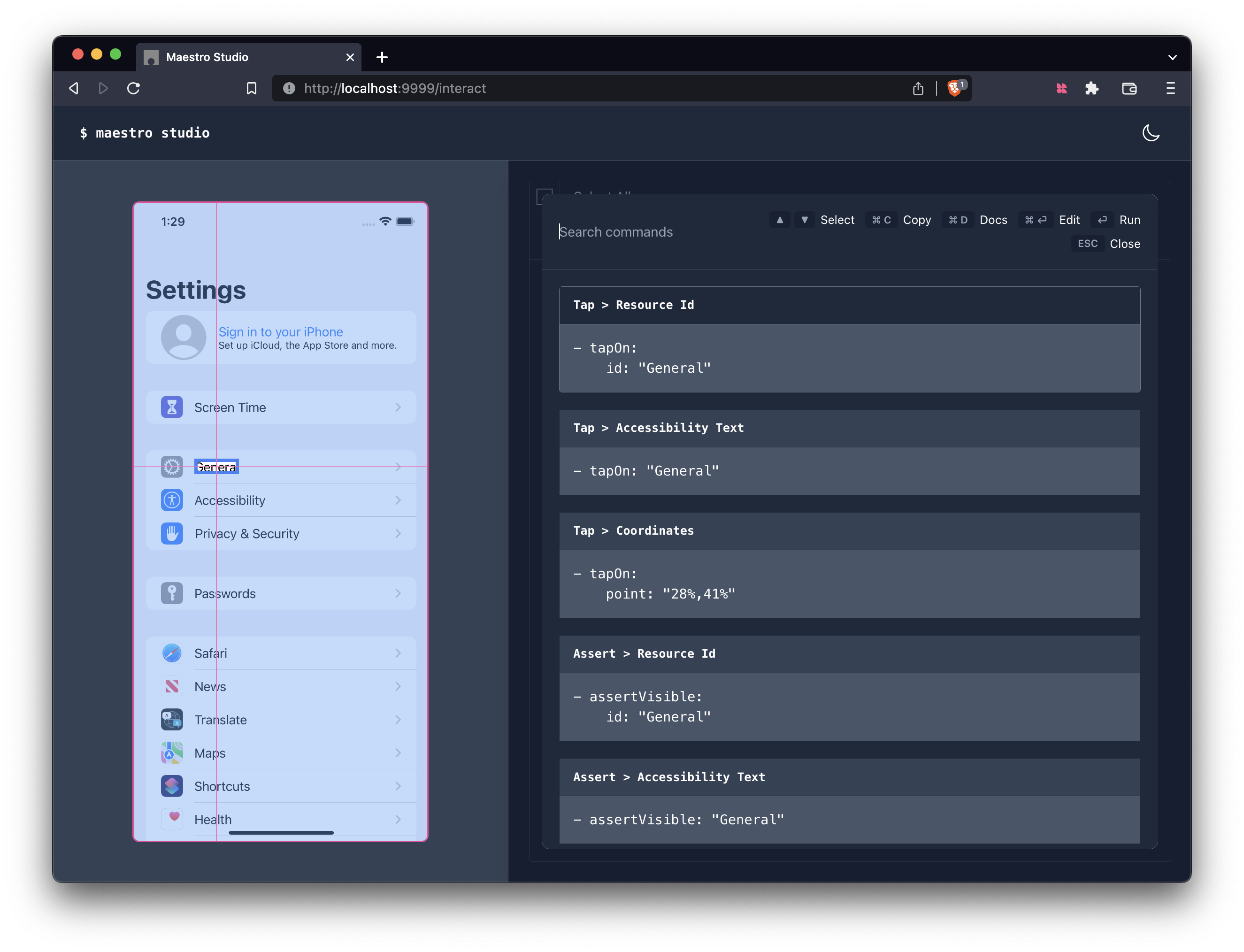The image size is (1244, 952).
Task: Click the Screen Time hourglass icon
Action: coord(172,407)
